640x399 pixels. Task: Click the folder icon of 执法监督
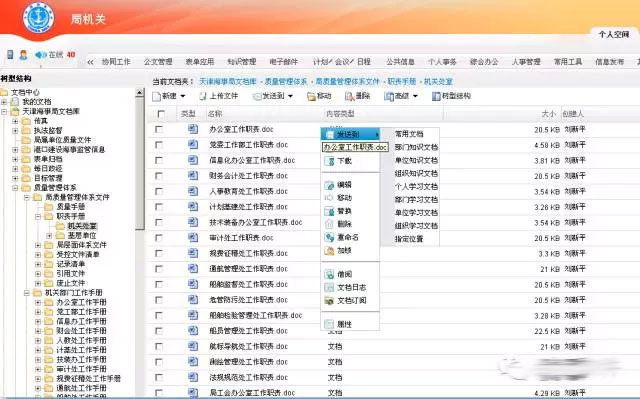[27, 131]
